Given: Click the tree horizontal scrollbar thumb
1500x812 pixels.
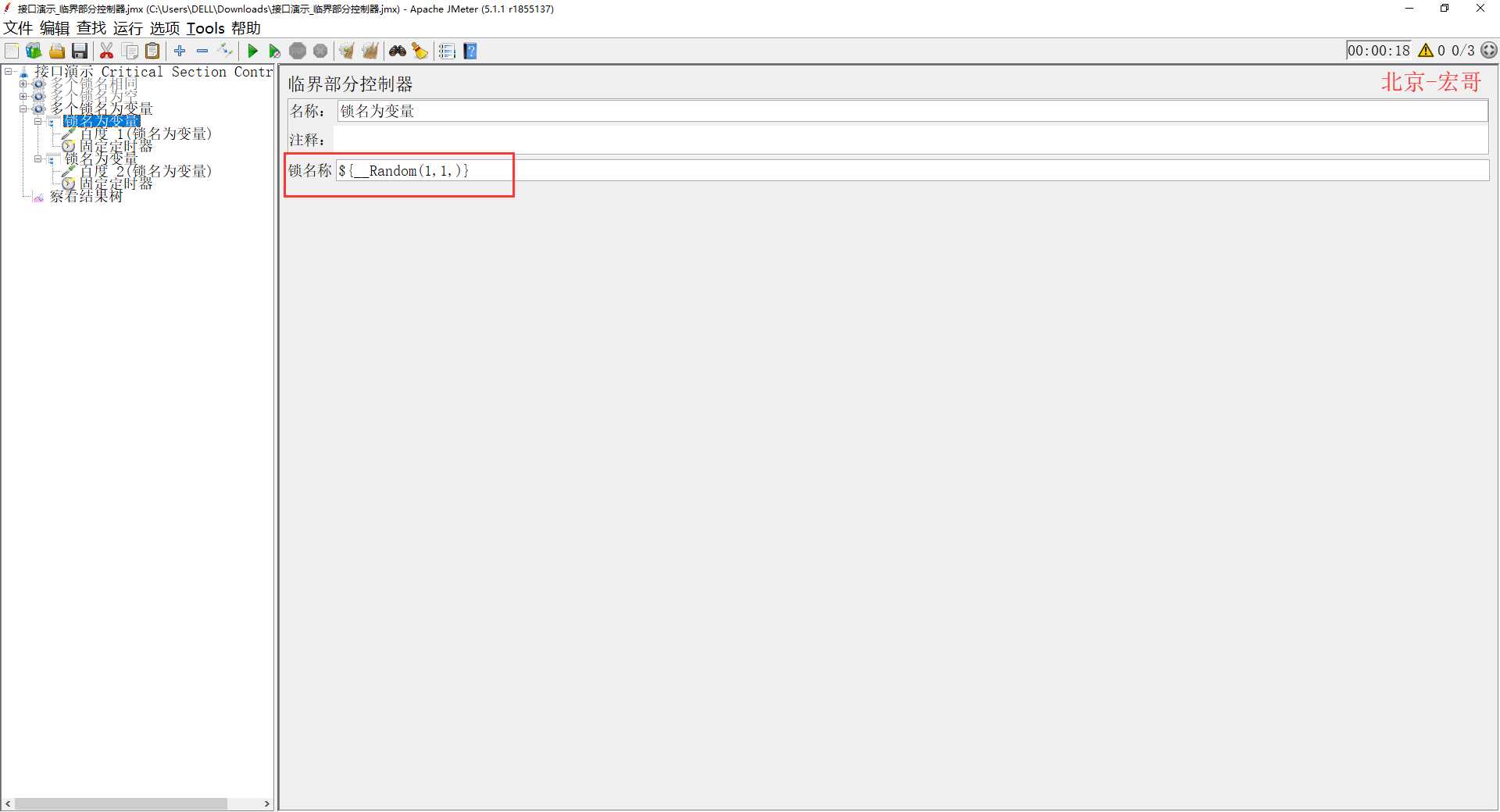Looking at the screenshot, I should (x=121, y=803).
